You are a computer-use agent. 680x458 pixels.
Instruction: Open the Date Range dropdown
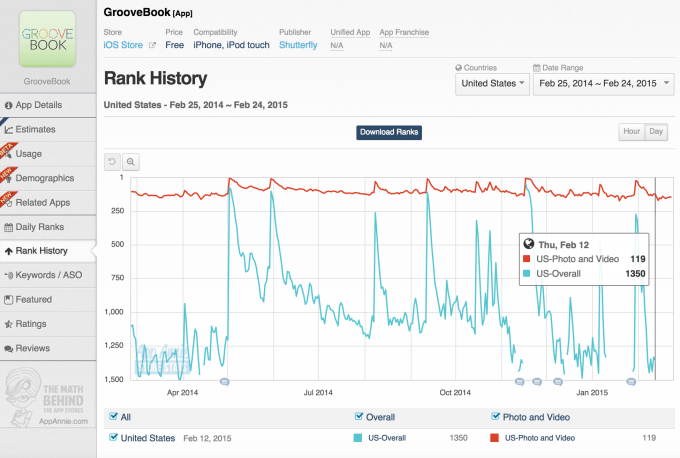[x=603, y=84]
